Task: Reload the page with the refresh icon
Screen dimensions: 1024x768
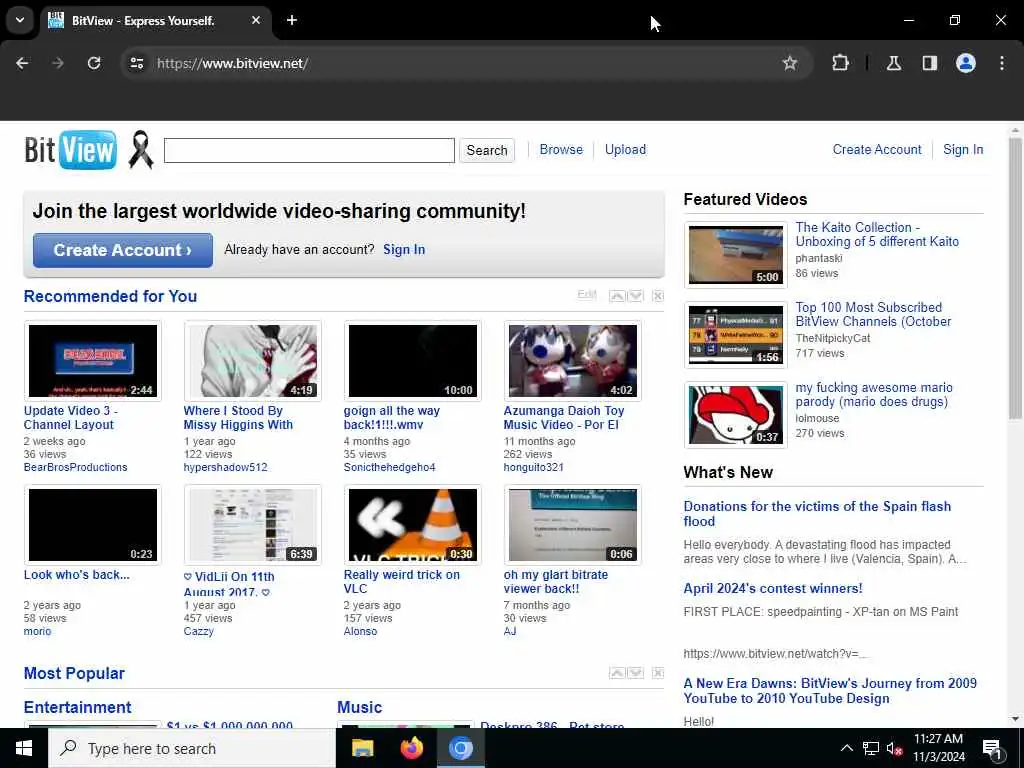Action: pyautogui.click(x=94, y=63)
